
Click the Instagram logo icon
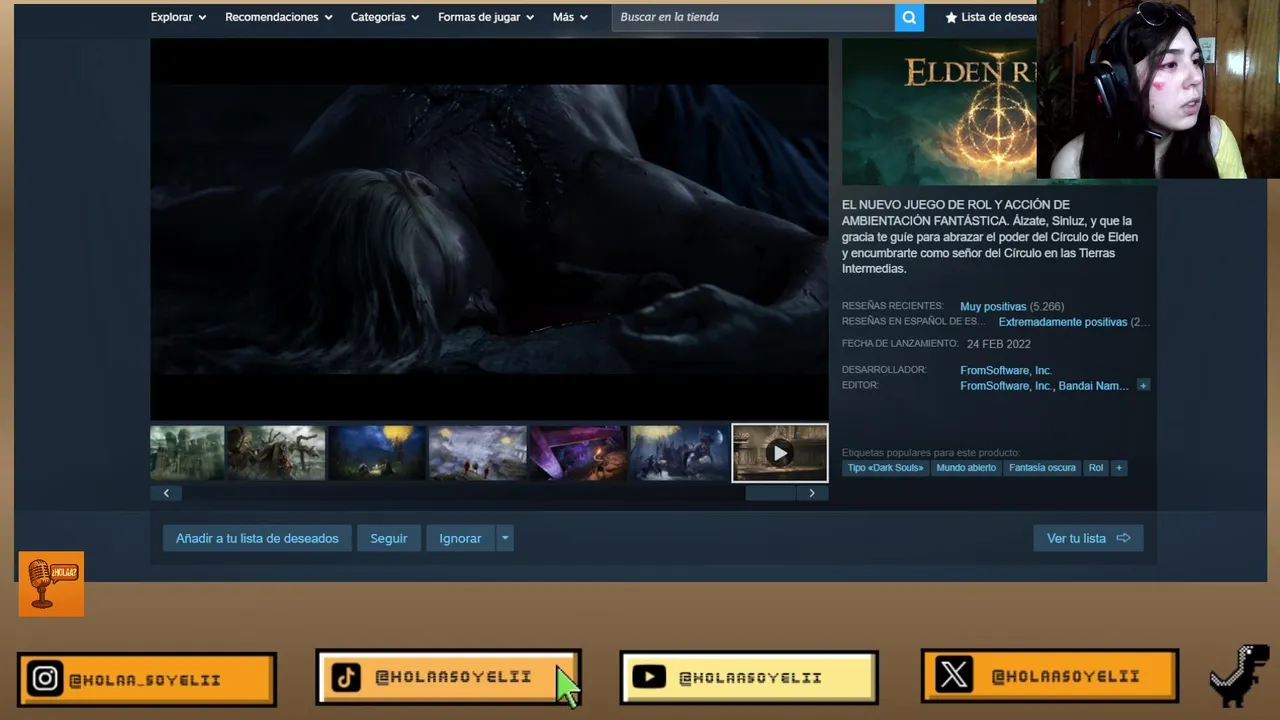point(45,679)
